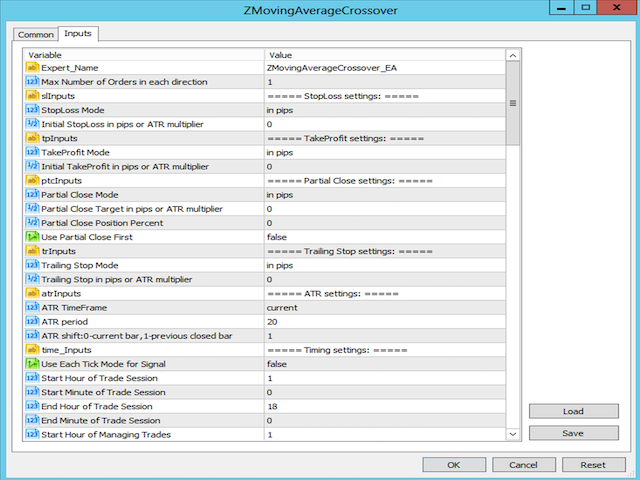
Task: Select the string icon beside time_Inputs
Action: pos(32,350)
